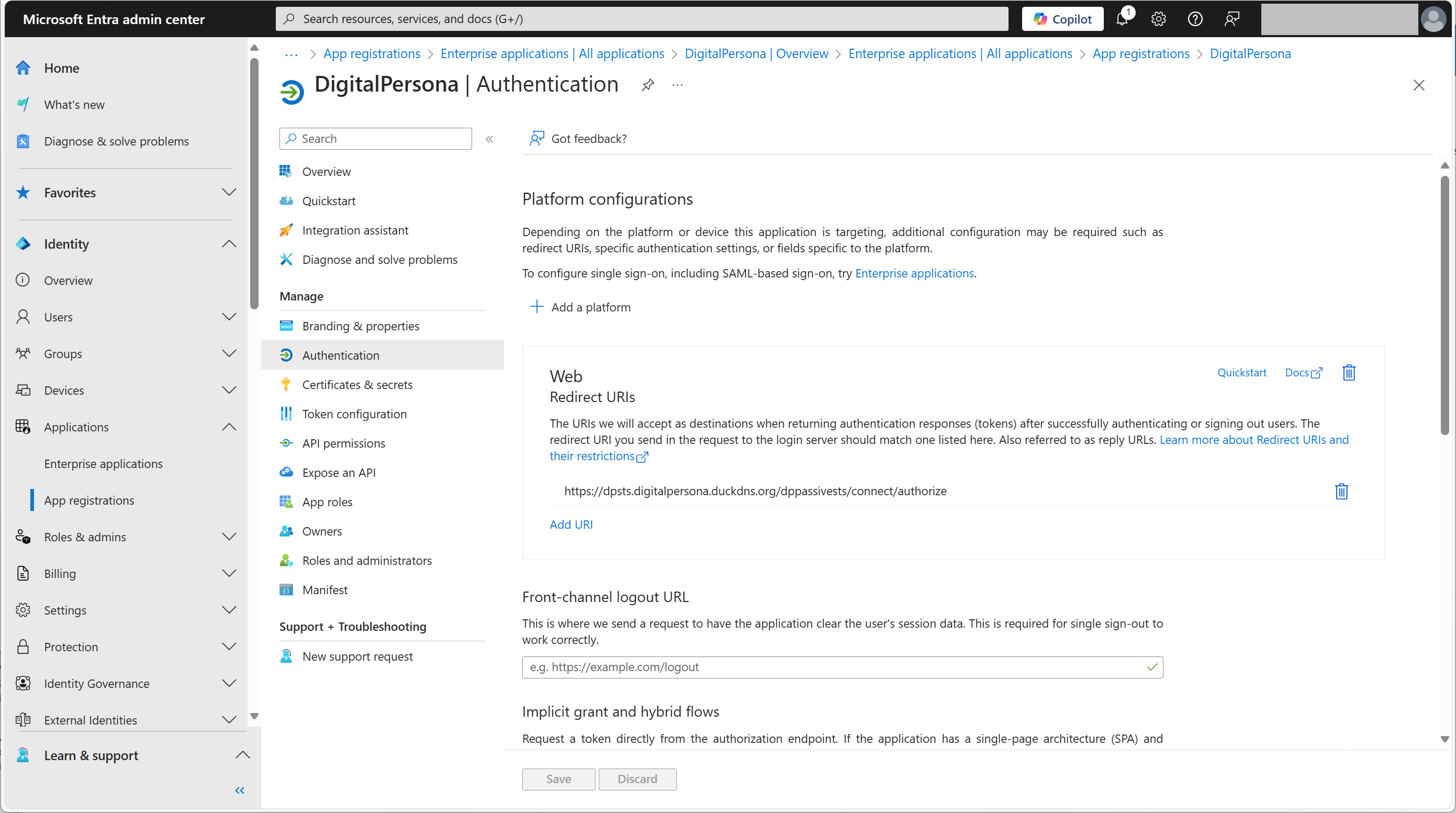Expand the Identity Governance section
The image size is (1456, 813).
point(229,683)
